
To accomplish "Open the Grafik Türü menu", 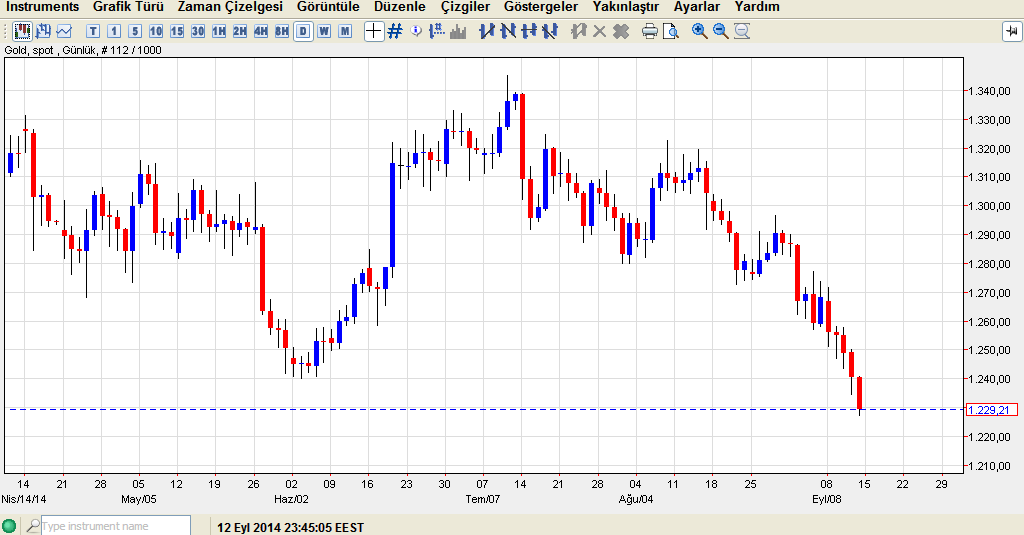I will click(x=128, y=7).
